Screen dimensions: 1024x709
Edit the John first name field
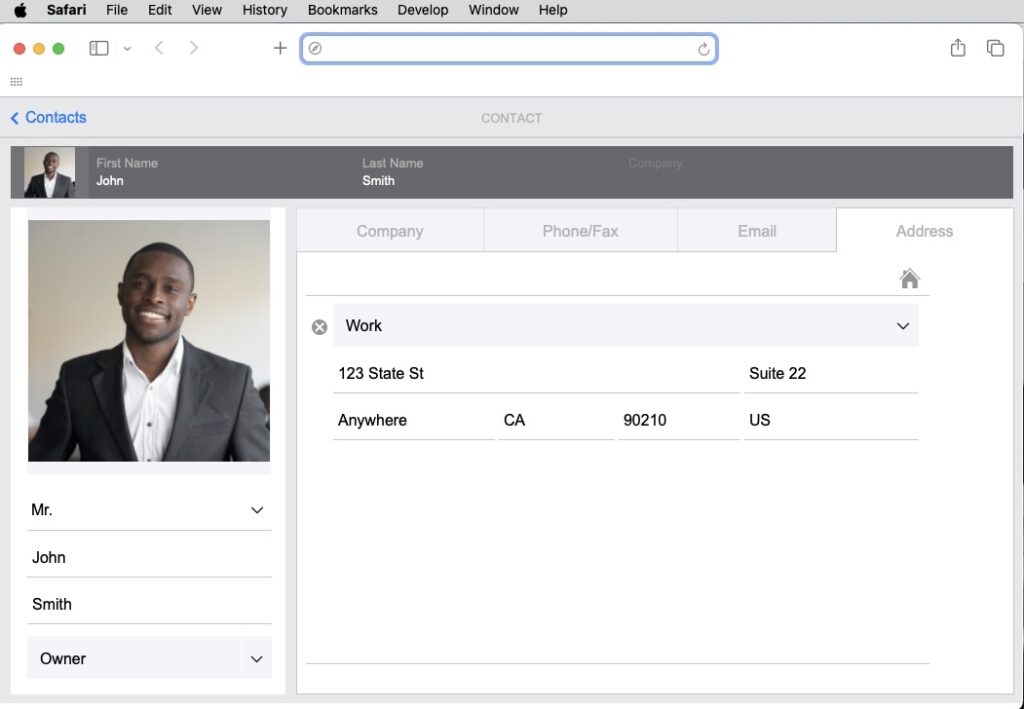149,558
